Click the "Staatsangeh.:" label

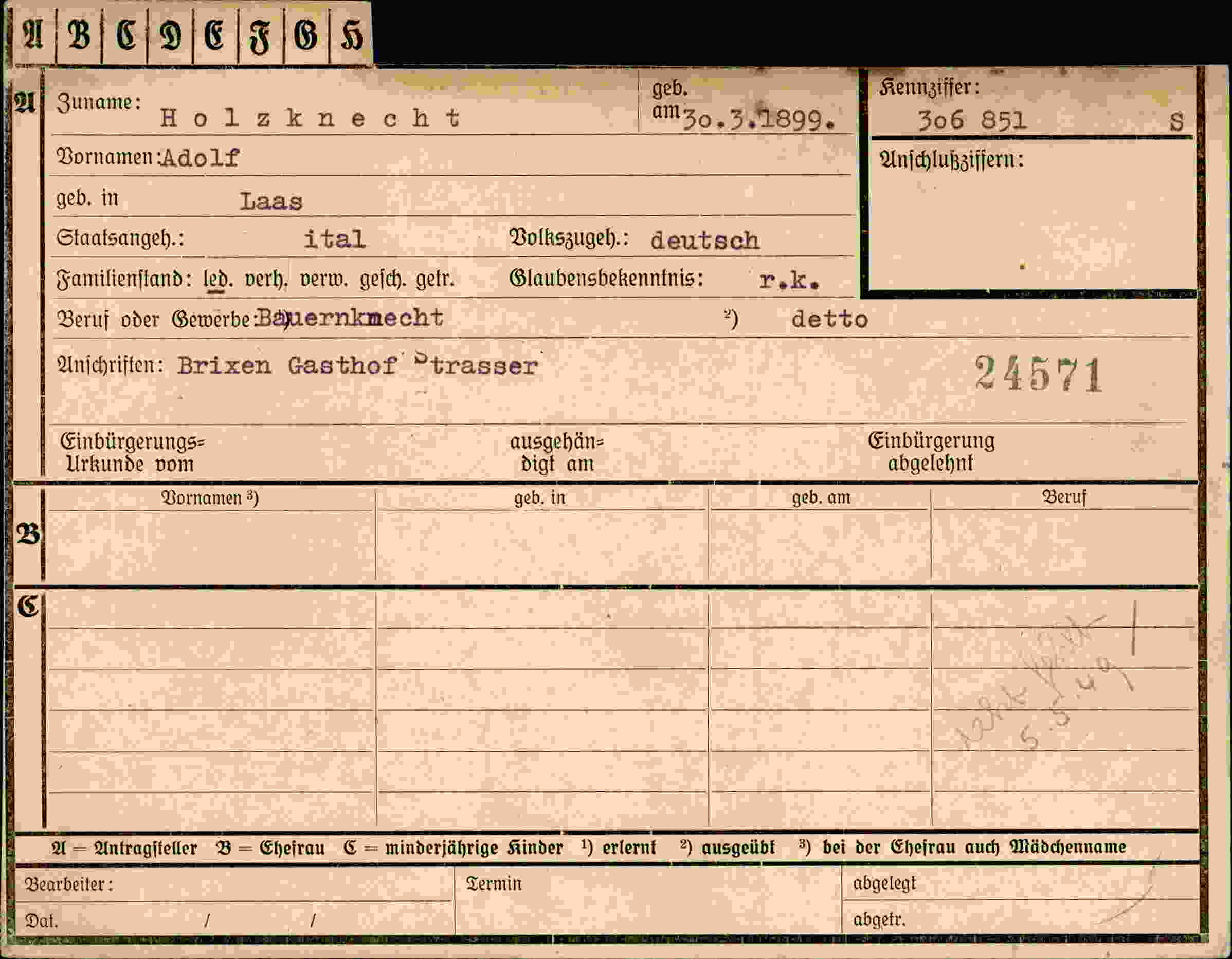click(120, 238)
